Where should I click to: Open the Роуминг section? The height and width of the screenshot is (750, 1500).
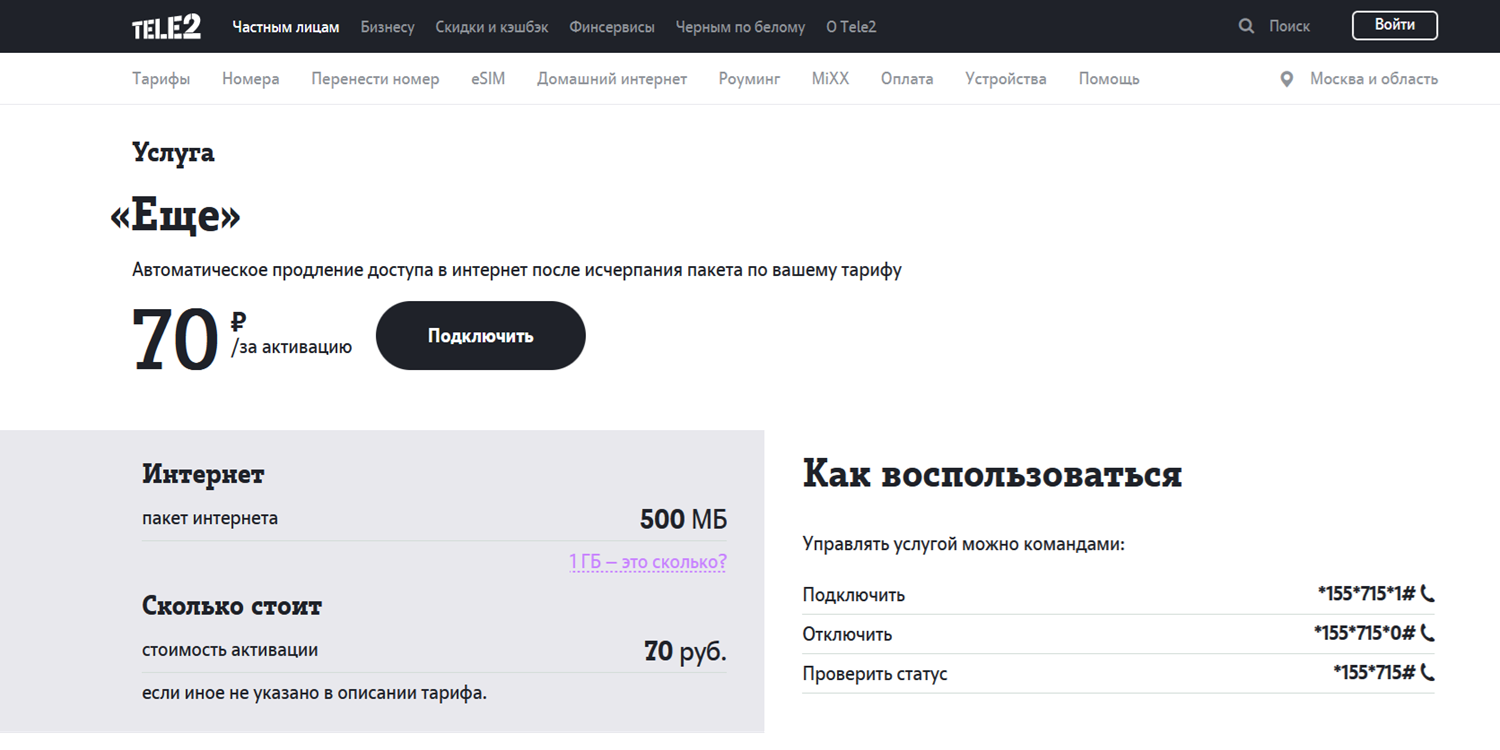pos(749,79)
